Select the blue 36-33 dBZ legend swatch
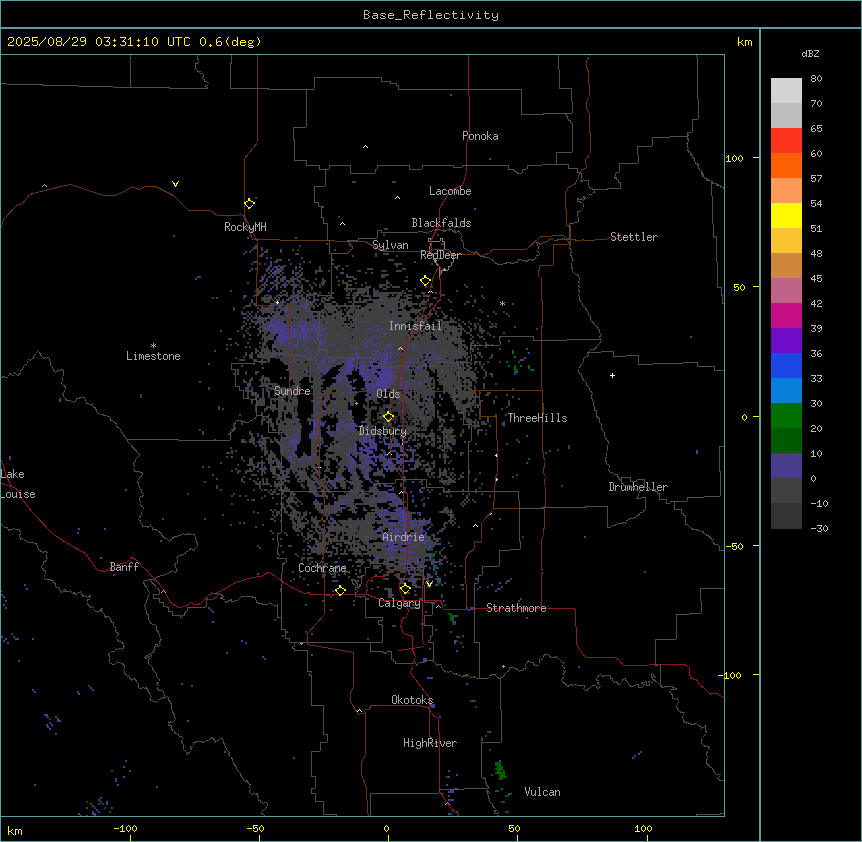862x842 pixels. coord(786,365)
